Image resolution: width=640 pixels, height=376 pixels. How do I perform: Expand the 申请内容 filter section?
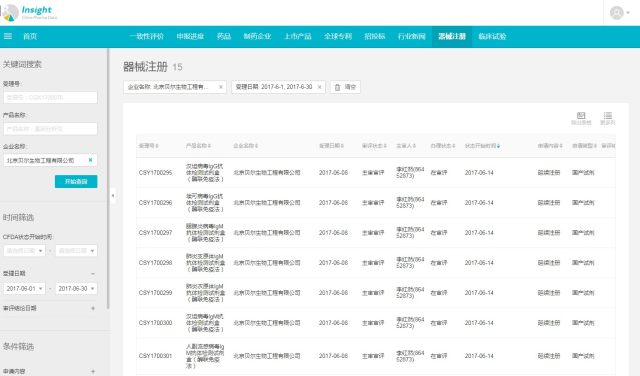[x=93, y=371]
